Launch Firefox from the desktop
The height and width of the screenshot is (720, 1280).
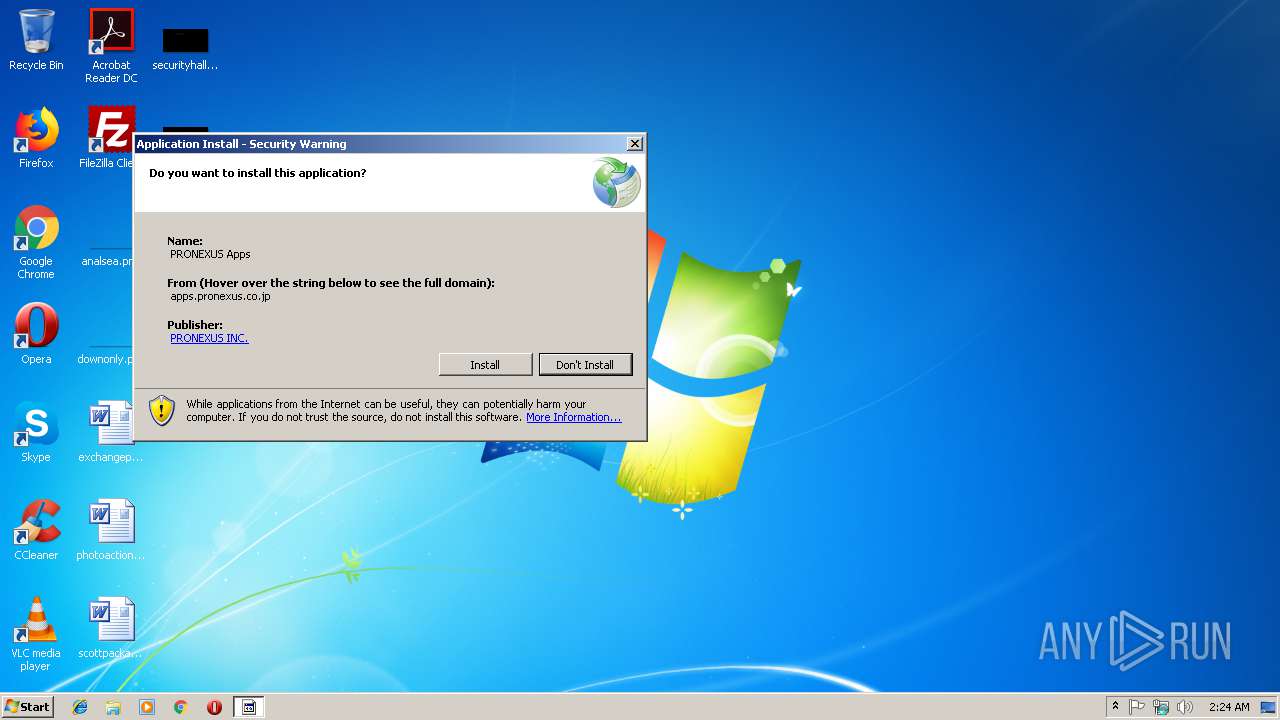point(36,138)
